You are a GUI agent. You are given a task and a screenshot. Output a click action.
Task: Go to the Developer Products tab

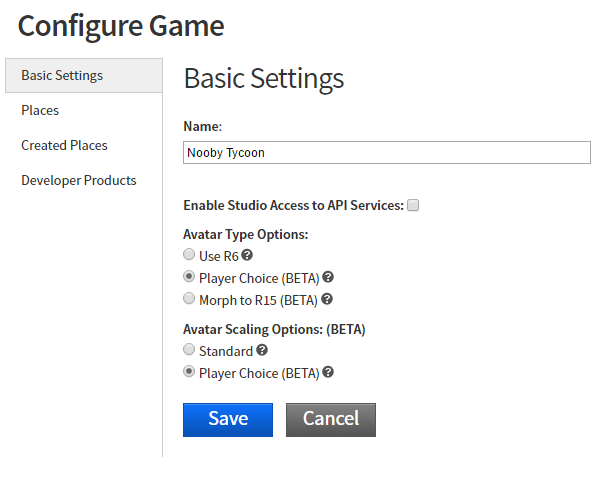78,180
